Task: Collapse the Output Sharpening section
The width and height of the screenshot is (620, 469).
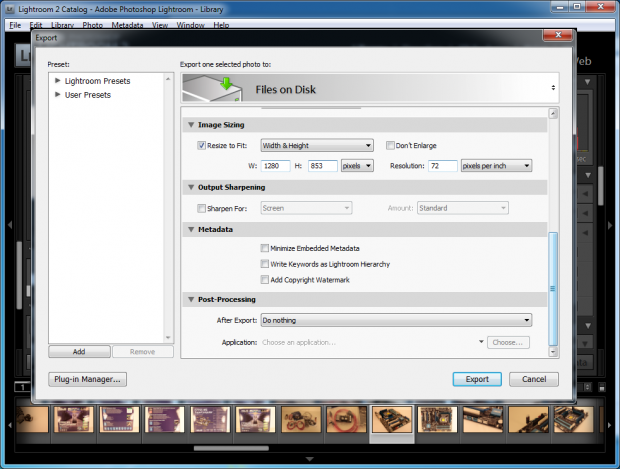Action: (191, 187)
